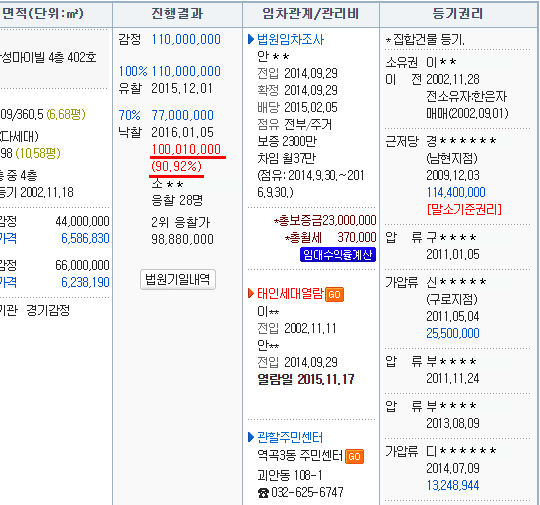540x505 pixels.
Task: Click GO icon next to 역곡3동 주민센터
Action: (x=354, y=456)
